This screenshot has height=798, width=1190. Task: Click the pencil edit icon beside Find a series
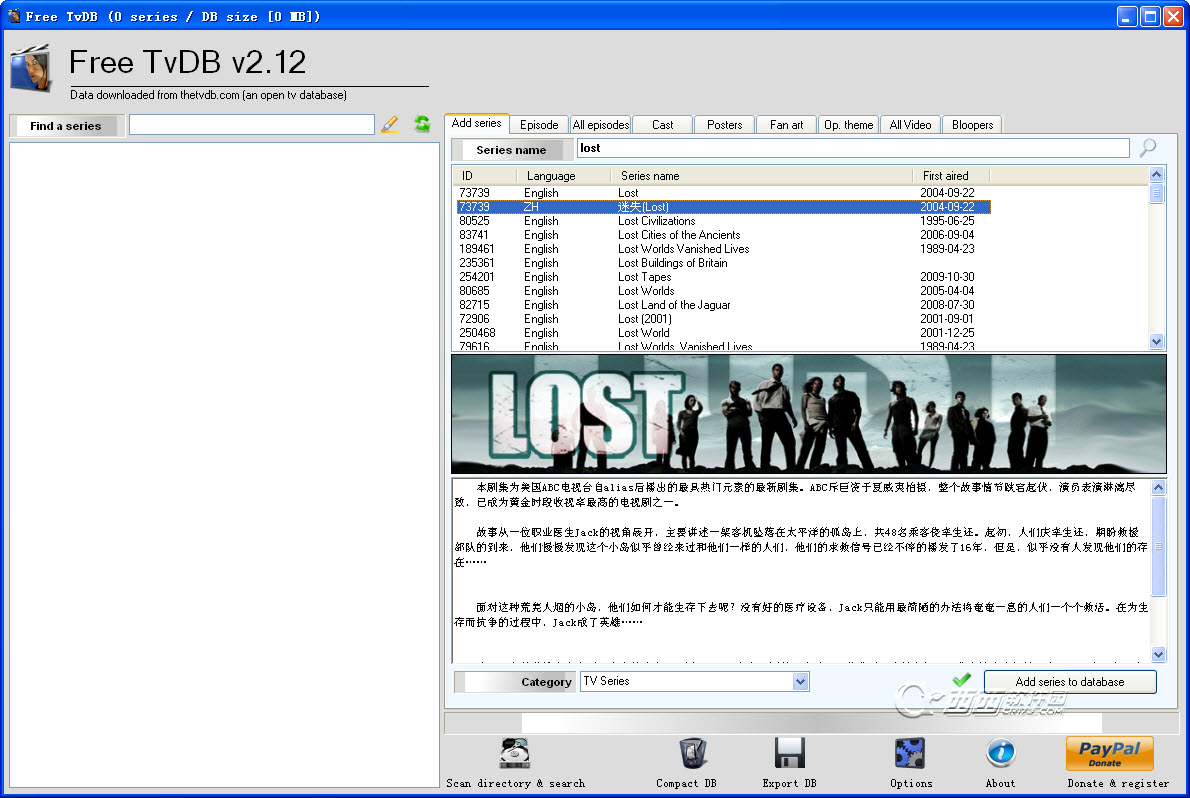click(x=390, y=125)
